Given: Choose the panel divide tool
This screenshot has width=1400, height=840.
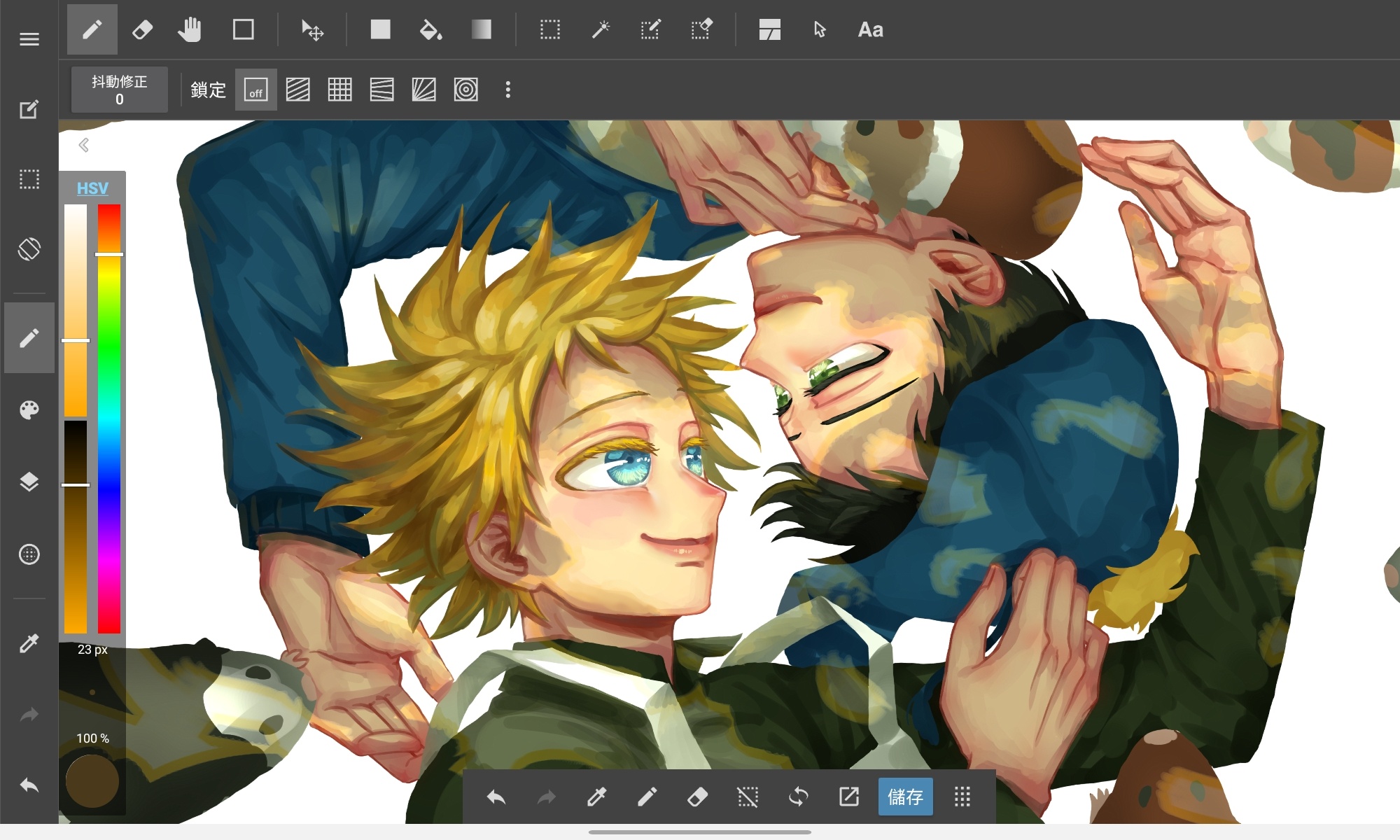Looking at the screenshot, I should [x=769, y=29].
